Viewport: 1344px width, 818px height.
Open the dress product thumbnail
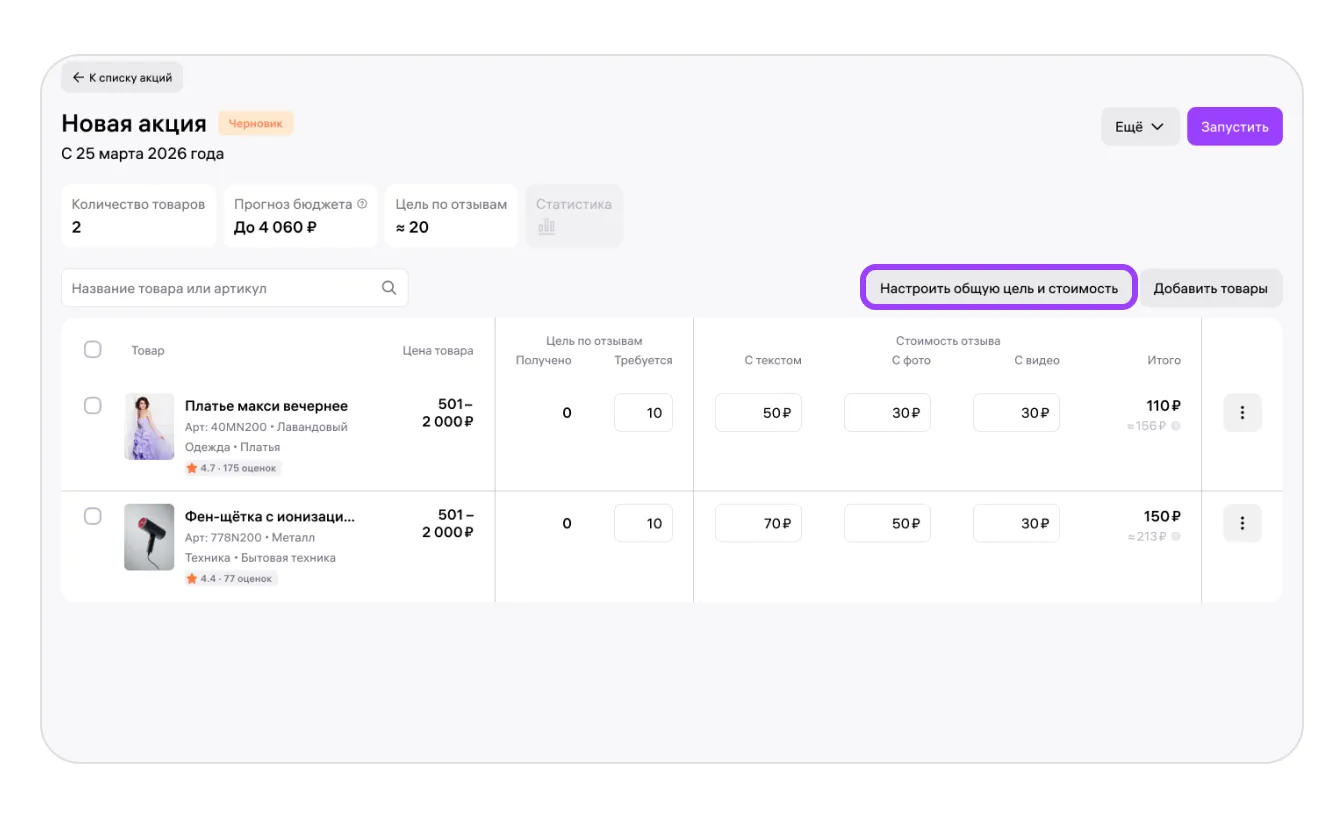click(x=149, y=426)
